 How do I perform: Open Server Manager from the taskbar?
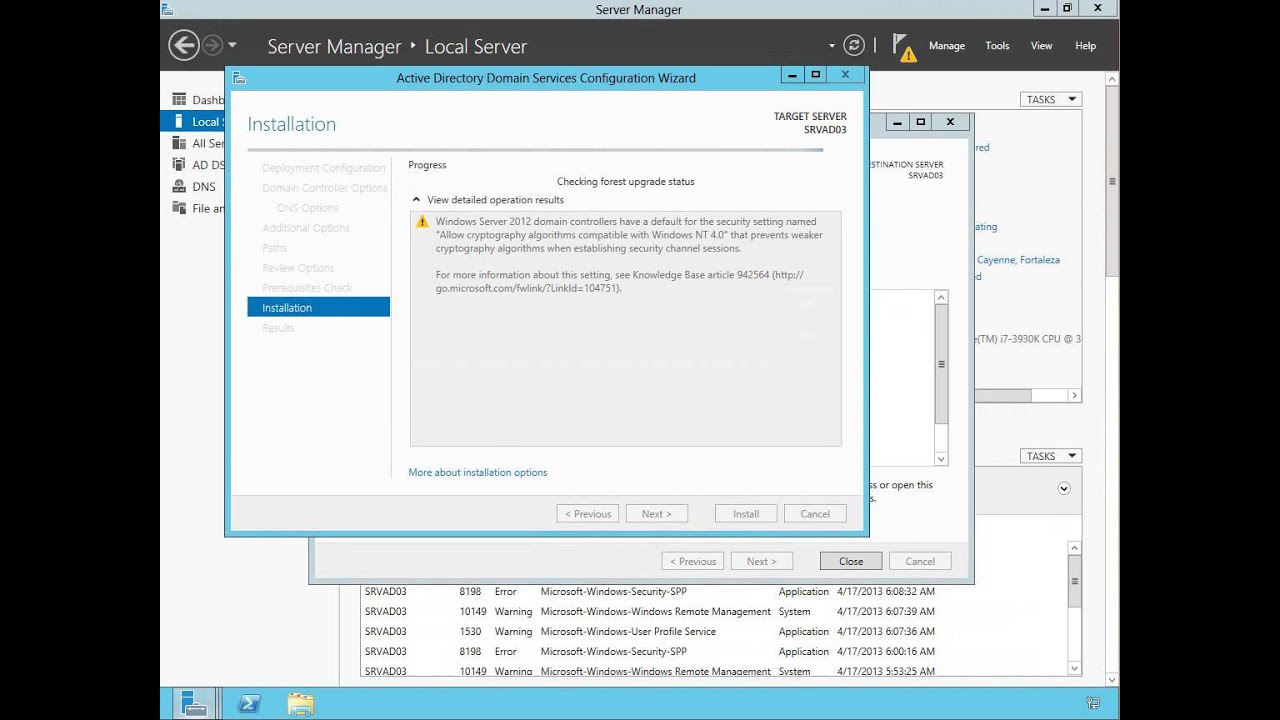click(194, 703)
